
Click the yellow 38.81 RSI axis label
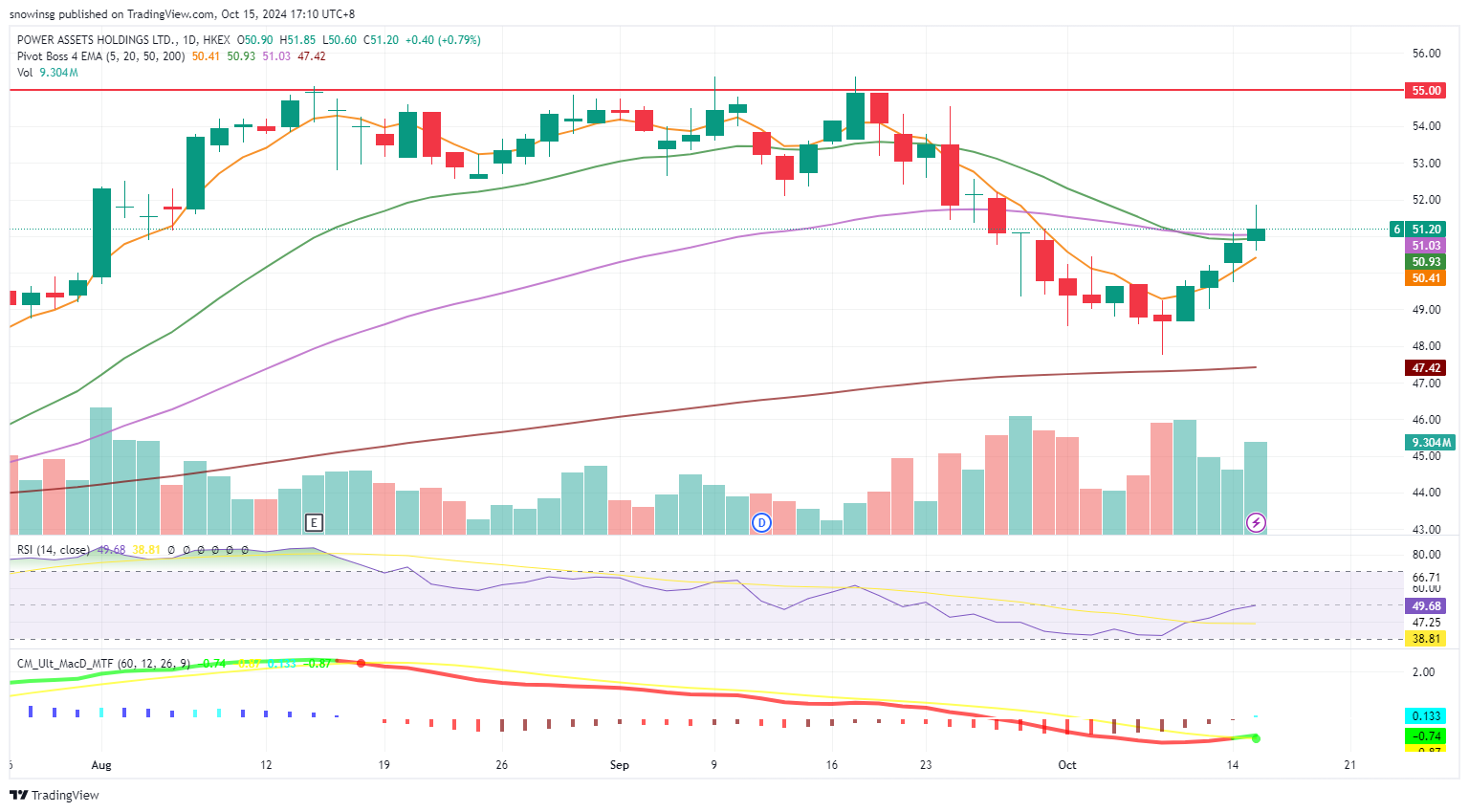(1426, 639)
